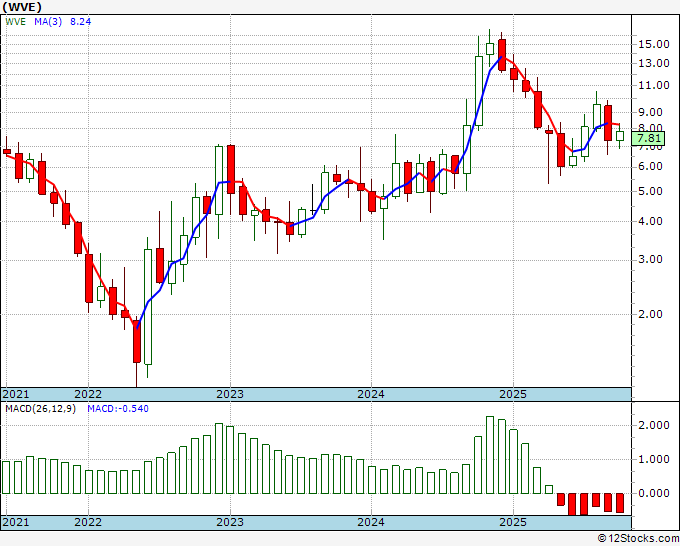680x546 pixels.
Task: Click the current price tag 7.81
Action: click(649, 138)
